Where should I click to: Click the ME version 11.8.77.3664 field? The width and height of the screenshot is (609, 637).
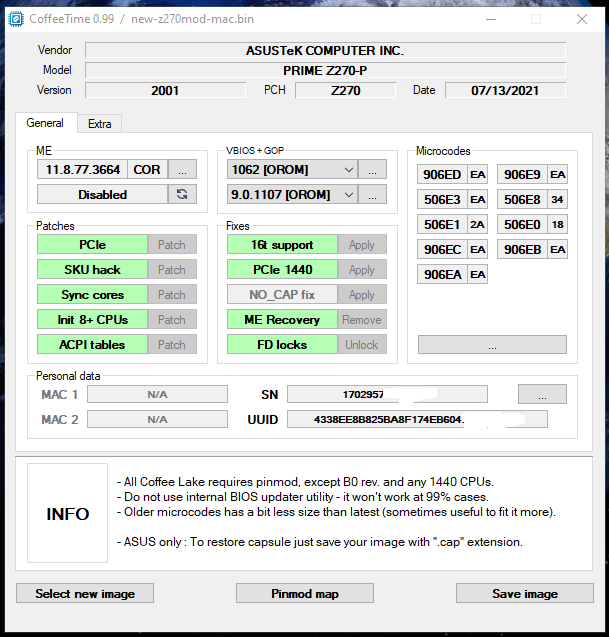(82, 169)
